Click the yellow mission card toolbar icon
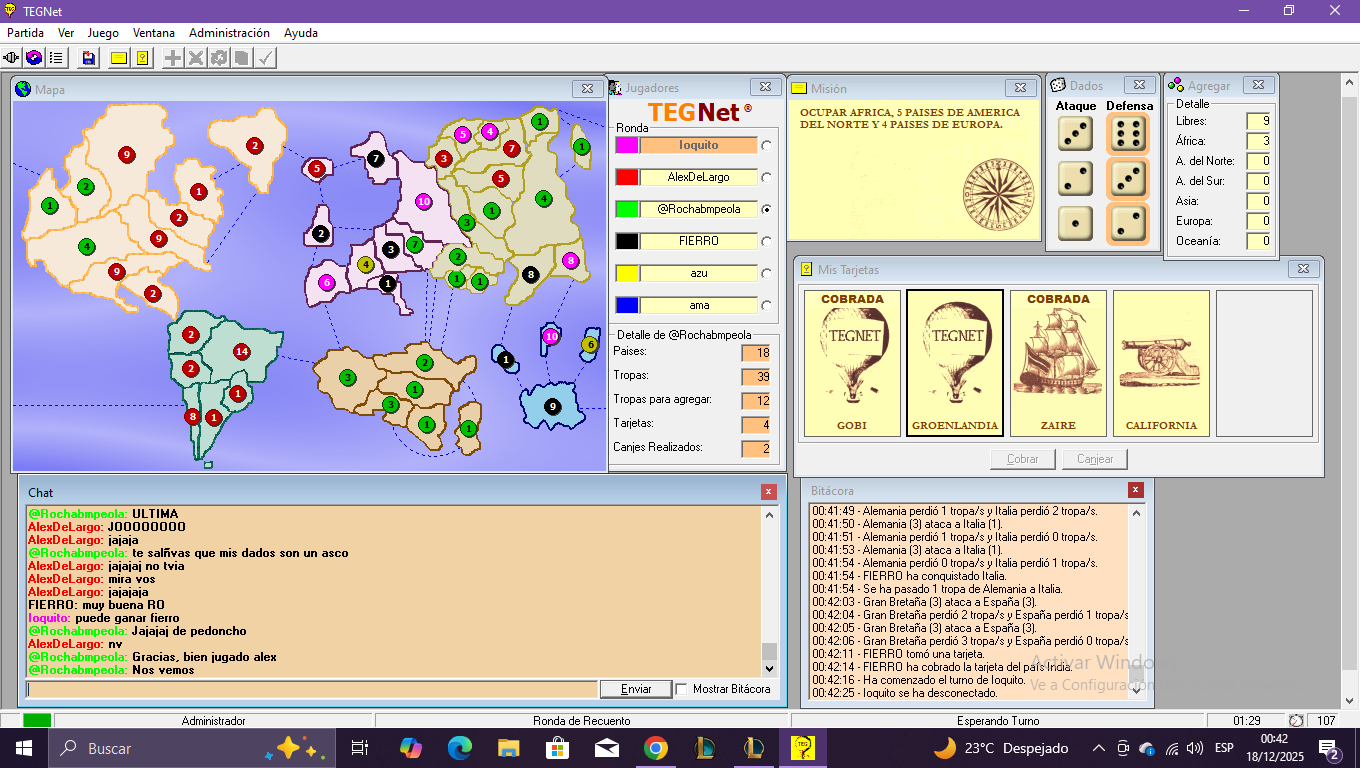This screenshot has width=1360, height=768. [x=119, y=58]
